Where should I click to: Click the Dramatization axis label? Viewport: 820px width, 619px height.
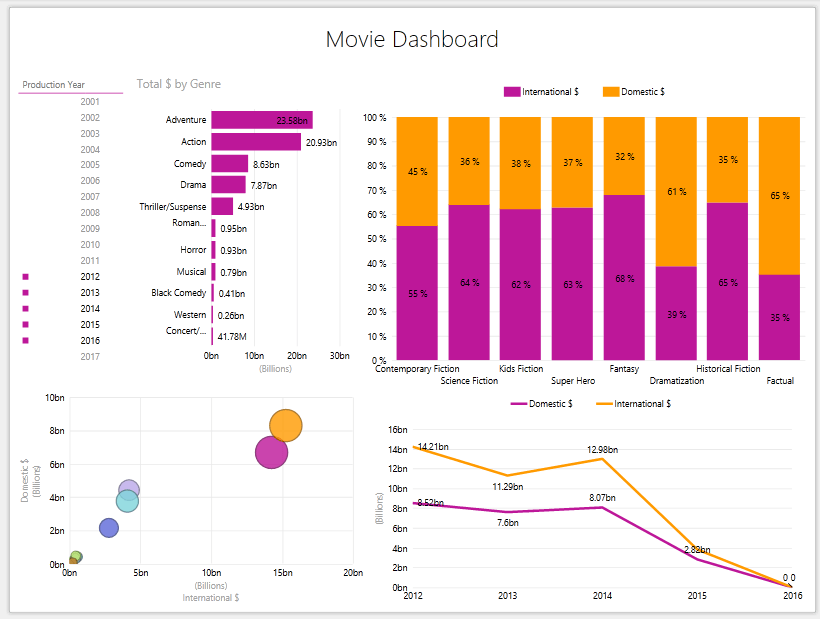(677, 381)
